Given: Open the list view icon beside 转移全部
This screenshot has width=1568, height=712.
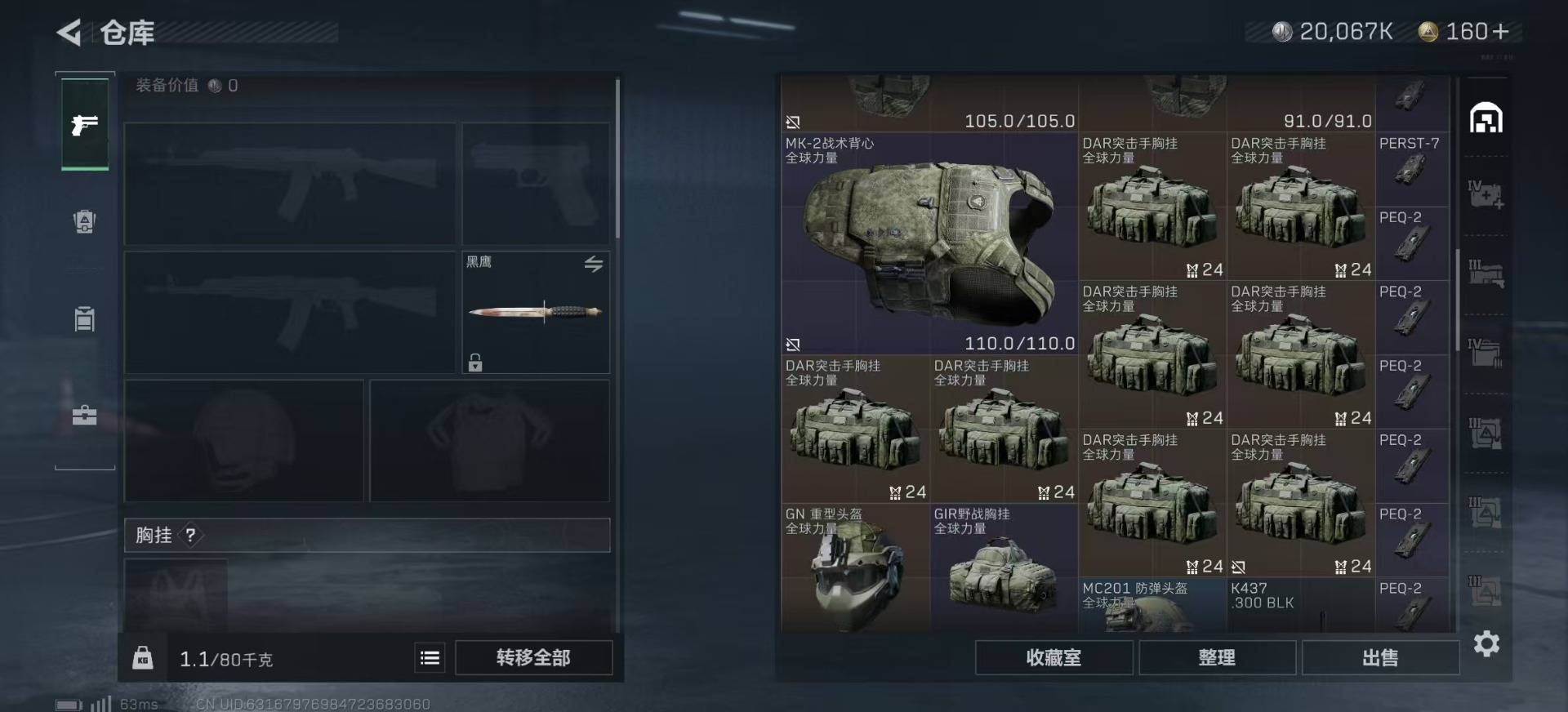Looking at the screenshot, I should click(x=430, y=657).
